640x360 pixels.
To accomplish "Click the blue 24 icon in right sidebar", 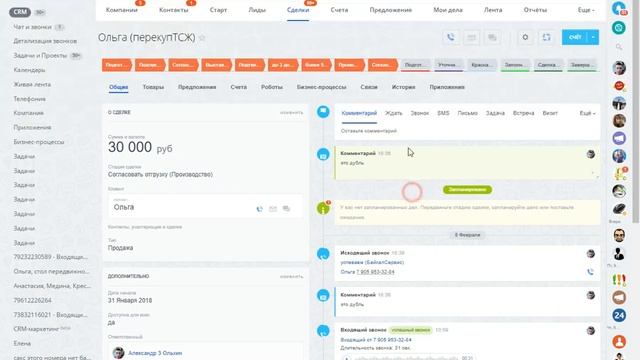I will click(x=619, y=315).
